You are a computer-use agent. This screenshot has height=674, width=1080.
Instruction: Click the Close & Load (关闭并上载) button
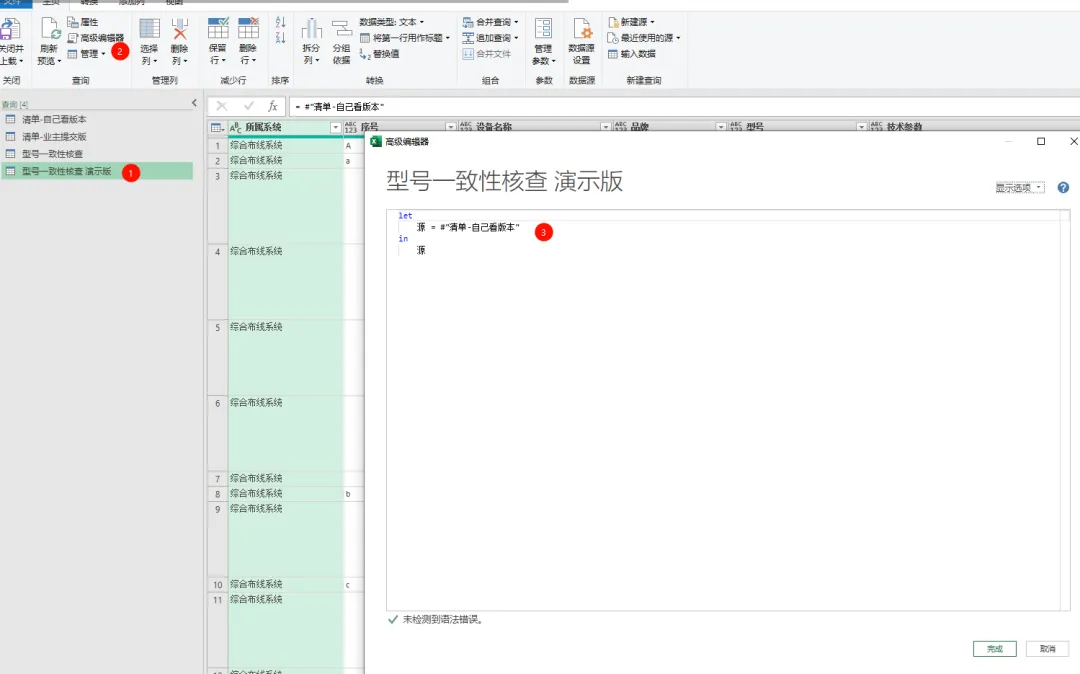pyautogui.click(x=10, y=42)
